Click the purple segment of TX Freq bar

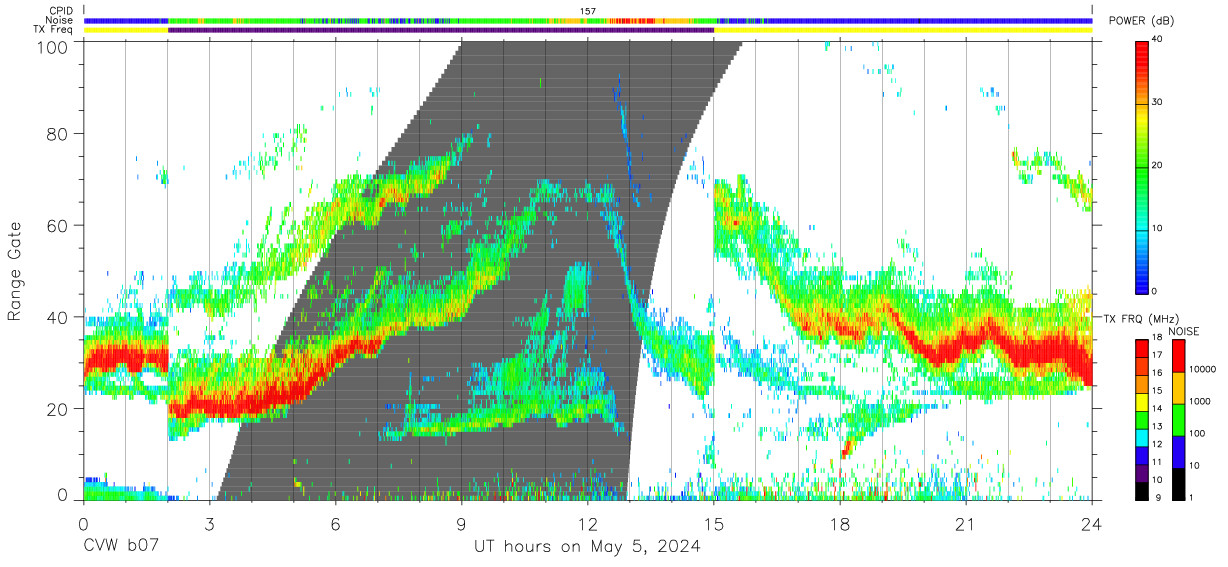click(x=441, y=30)
